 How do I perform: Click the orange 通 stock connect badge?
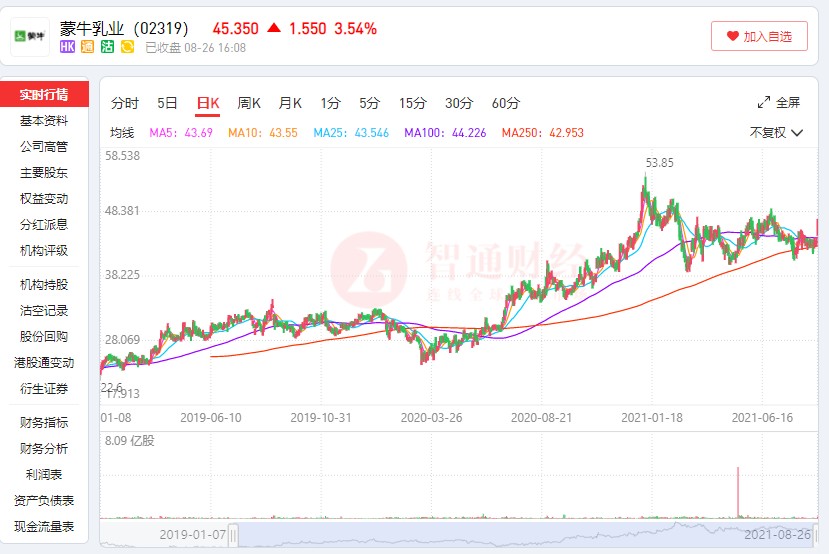click(87, 47)
